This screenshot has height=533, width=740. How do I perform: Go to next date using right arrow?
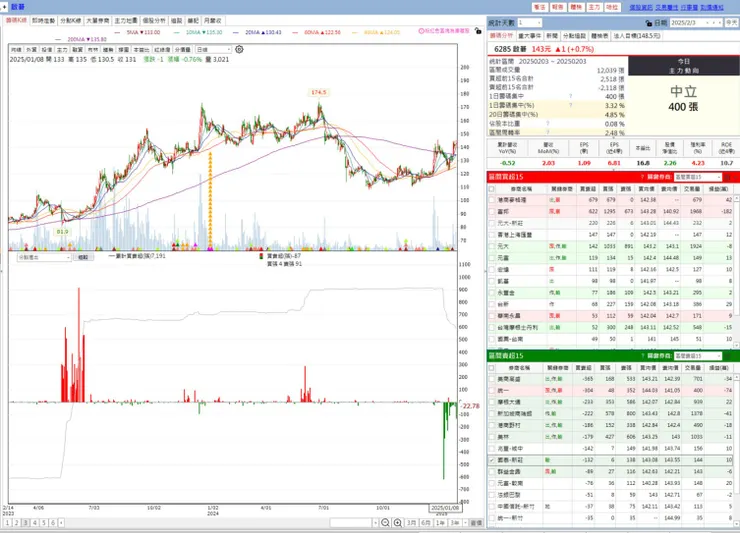(x=719, y=23)
